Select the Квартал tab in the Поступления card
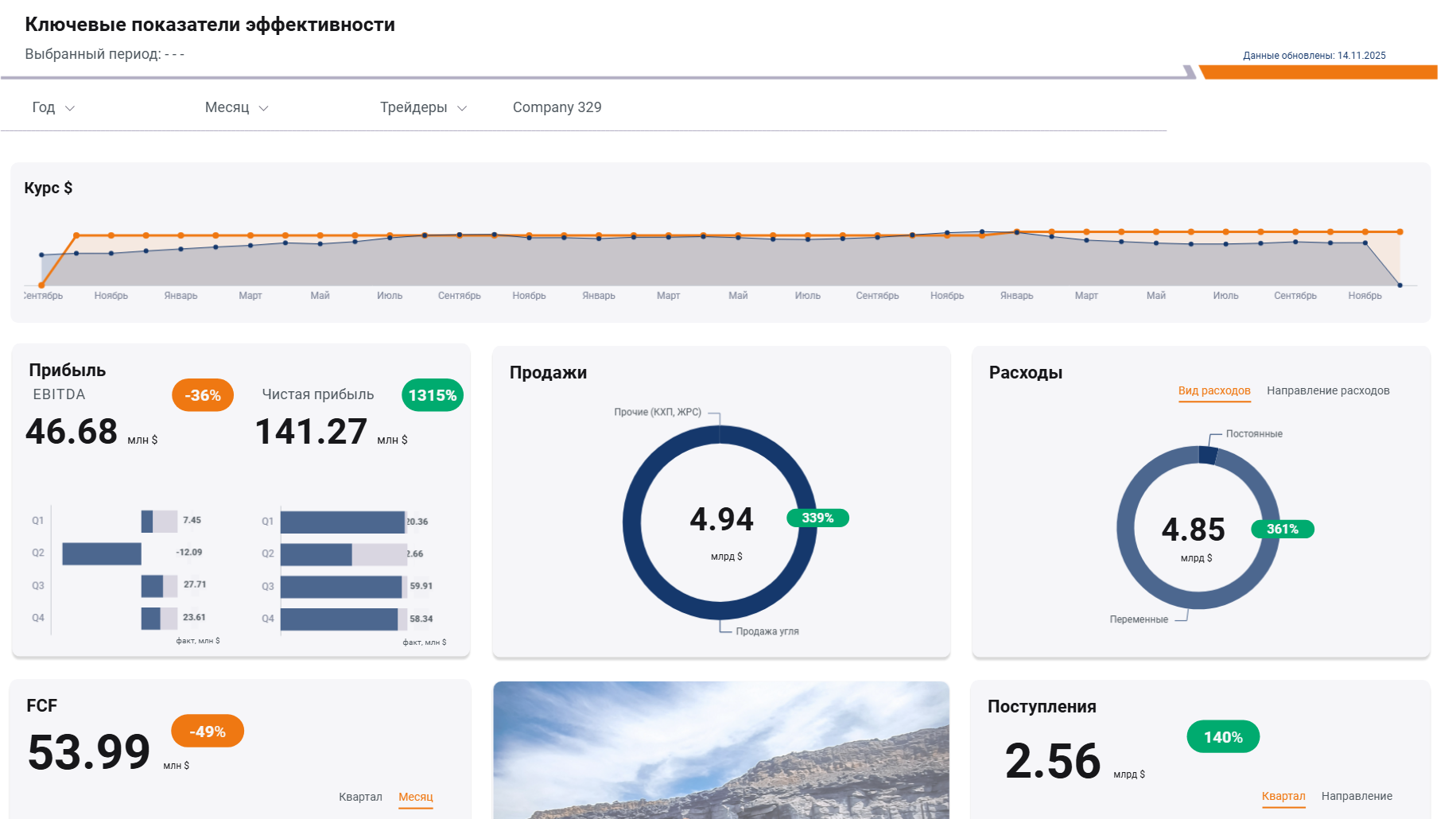This screenshot has height=819, width=1456. pyautogui.click(x=1283, y=796)
